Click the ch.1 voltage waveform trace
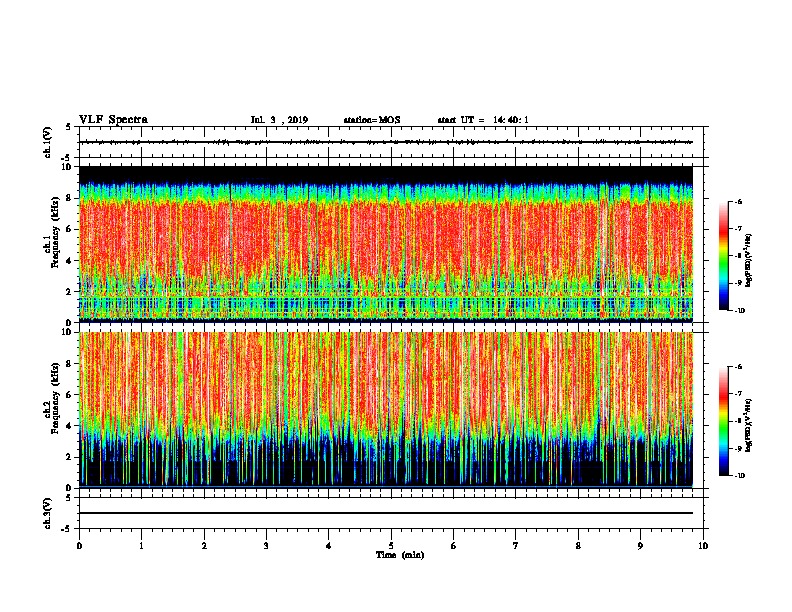The height and width of the screenshot is (612, 792). (386, 142)
